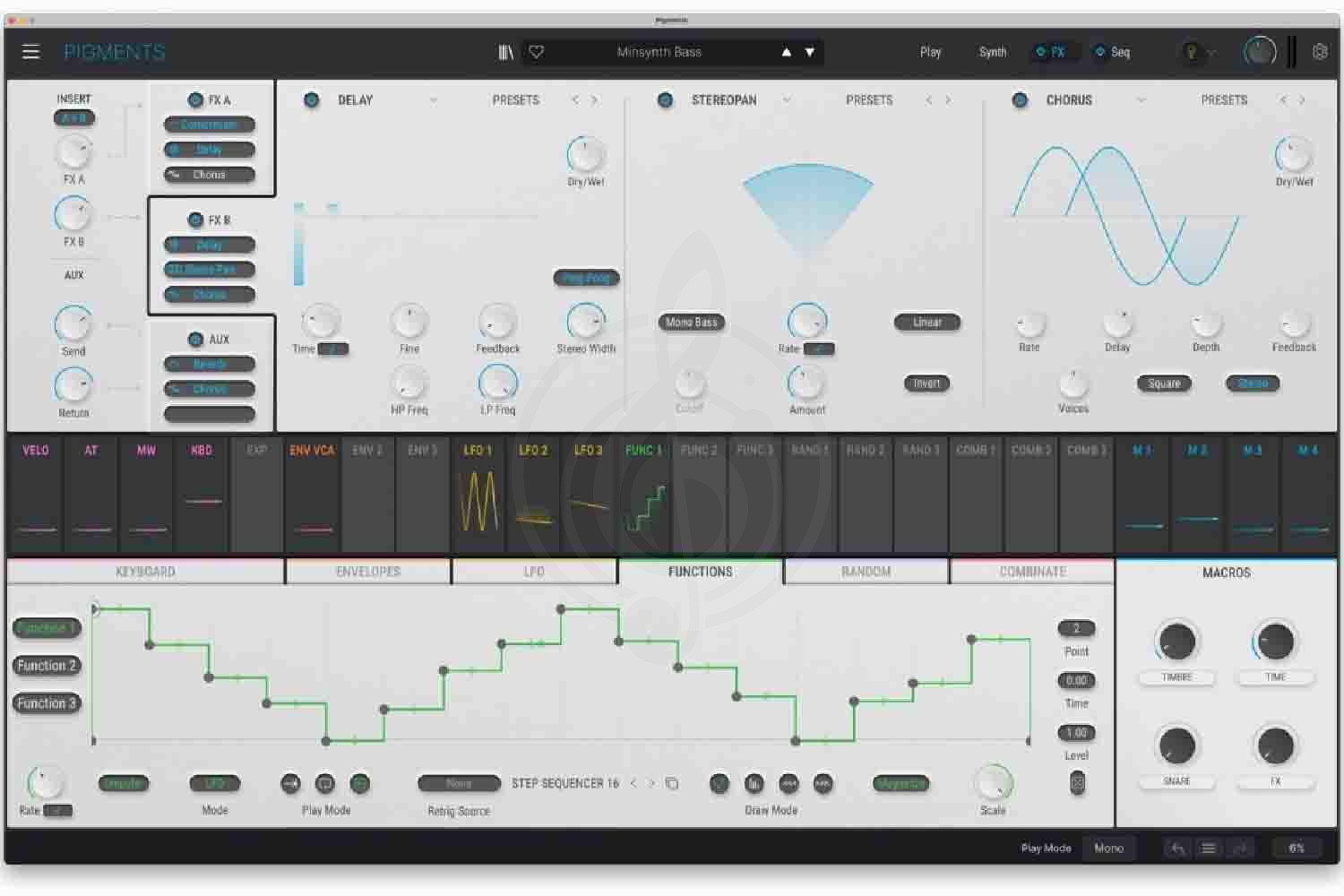
Task: Toggle the Invert button in StereoPan
Action: (x=926, y=383)
